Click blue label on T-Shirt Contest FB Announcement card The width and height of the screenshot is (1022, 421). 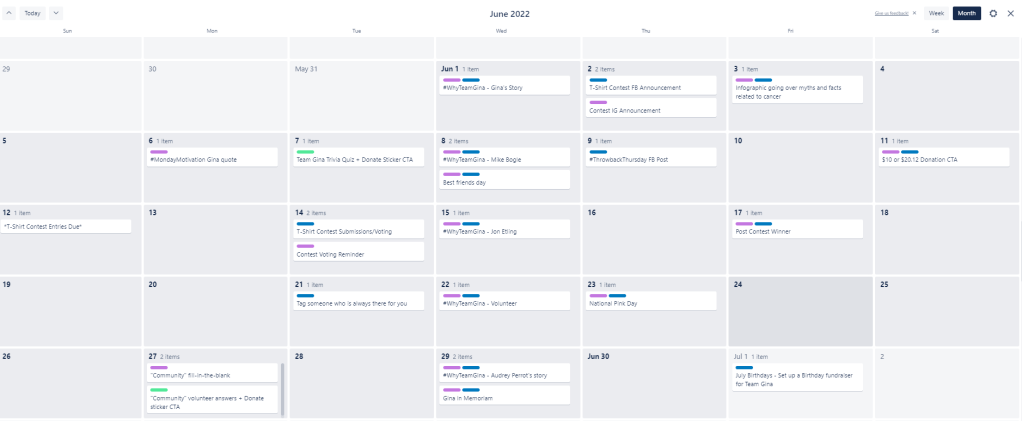pyautogui.click(x=598, y=79)
